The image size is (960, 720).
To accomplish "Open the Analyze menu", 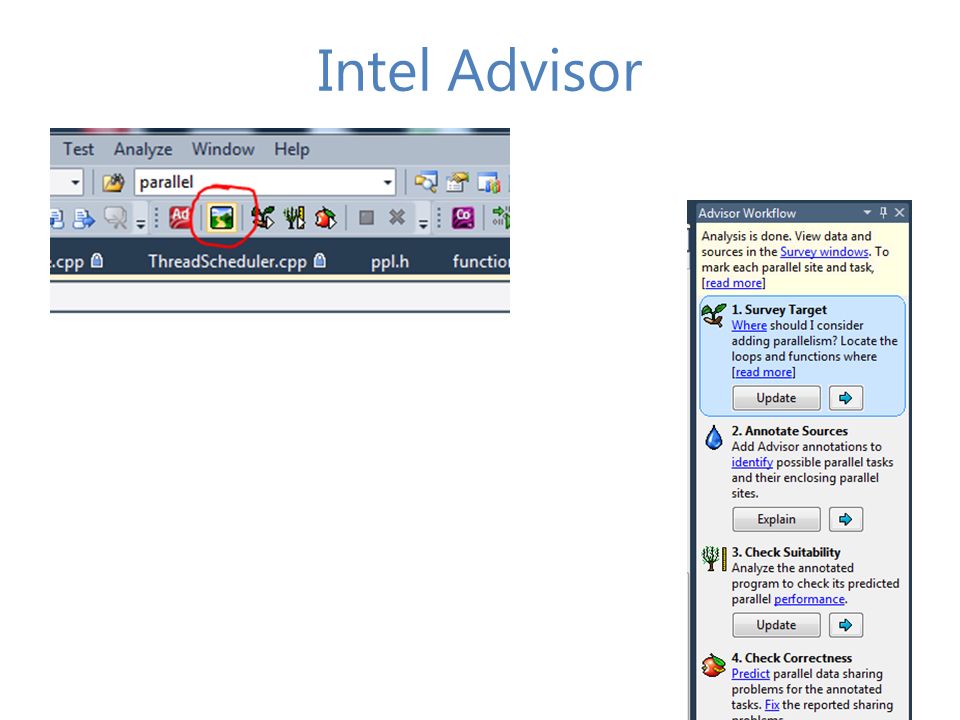I will 143,149.
